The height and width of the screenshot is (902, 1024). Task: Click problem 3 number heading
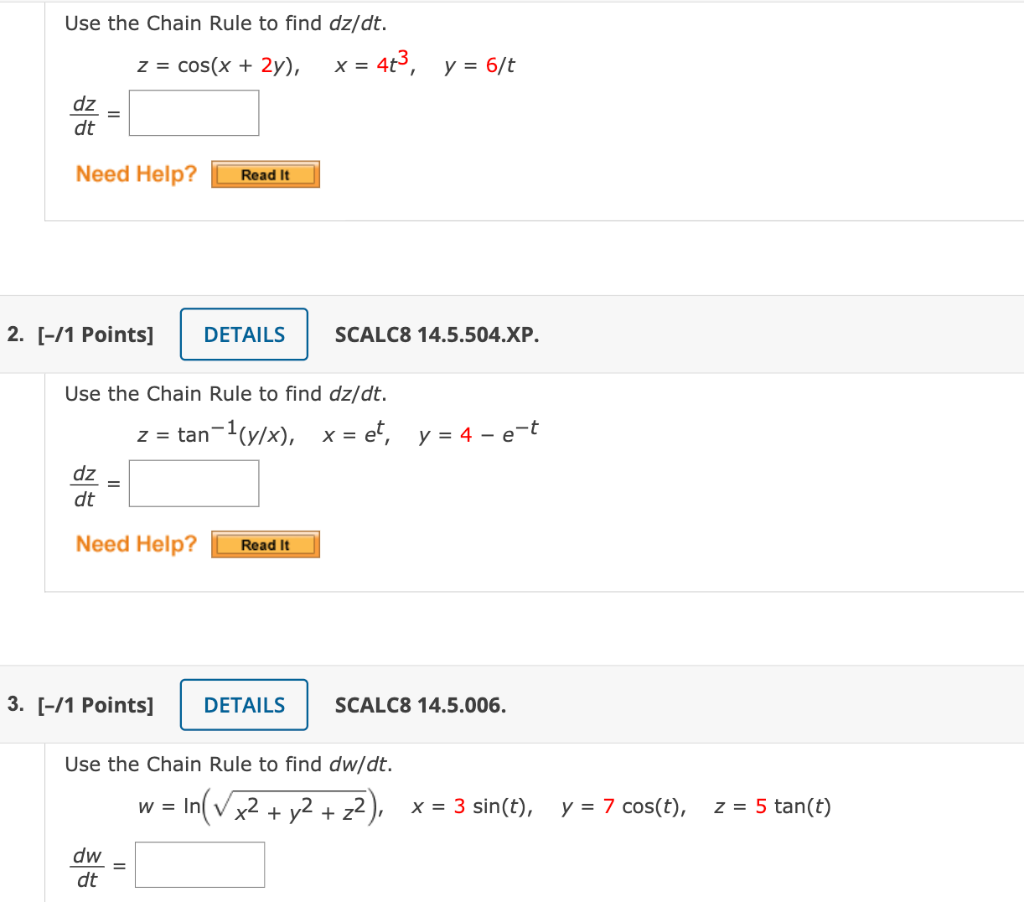pyautogui.click(x=13, y=705)
